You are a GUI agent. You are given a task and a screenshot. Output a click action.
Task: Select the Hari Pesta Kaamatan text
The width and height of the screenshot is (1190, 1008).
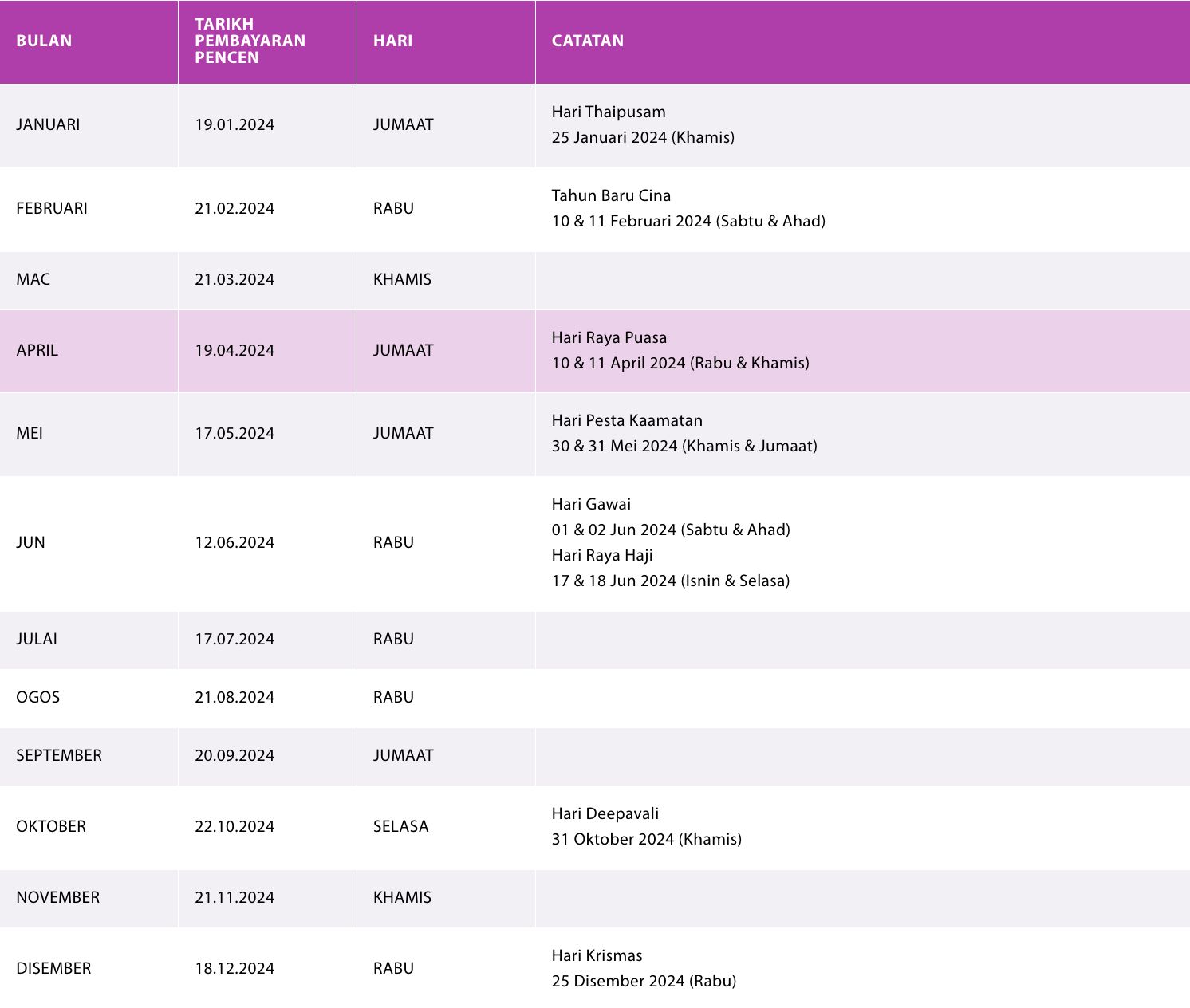[x=627, y=420]
